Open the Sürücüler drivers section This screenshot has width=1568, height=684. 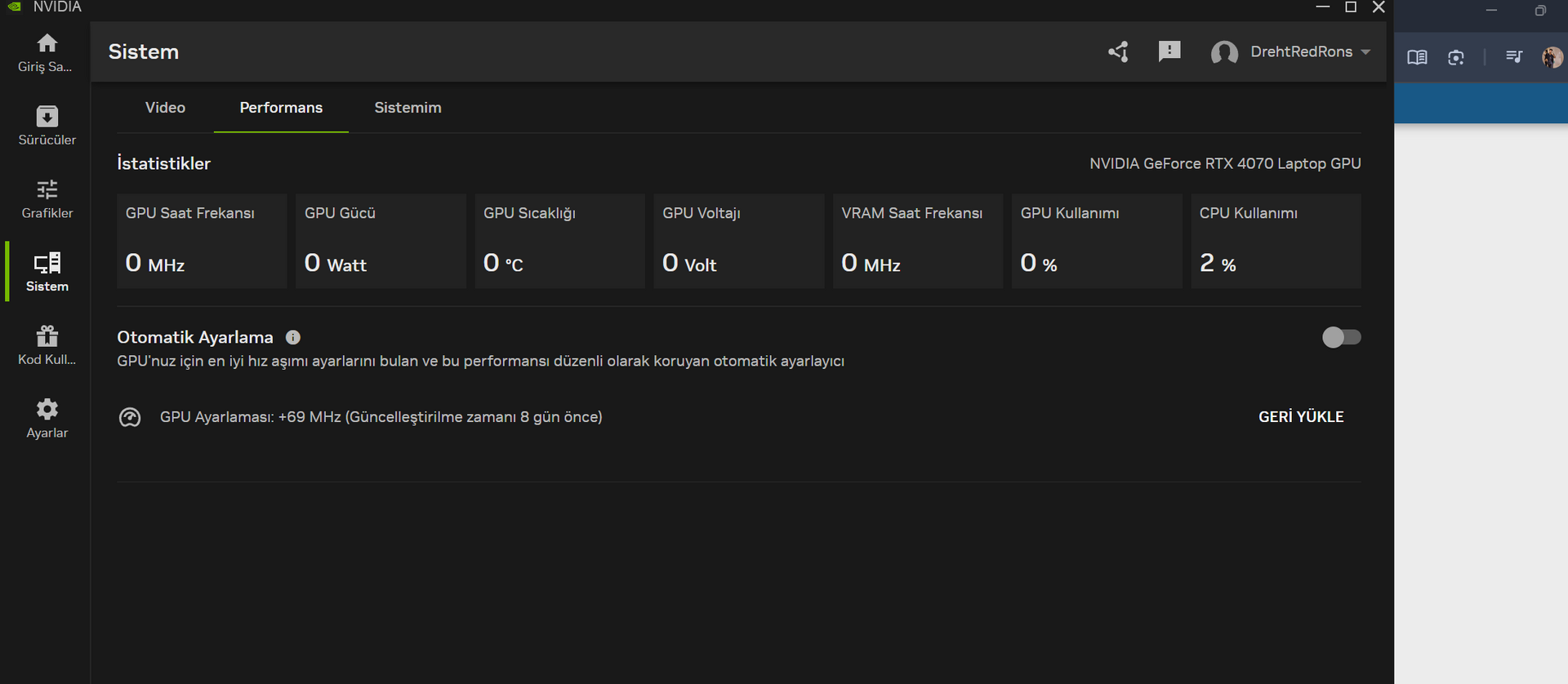pyautogui.click(x=47, y=126)
